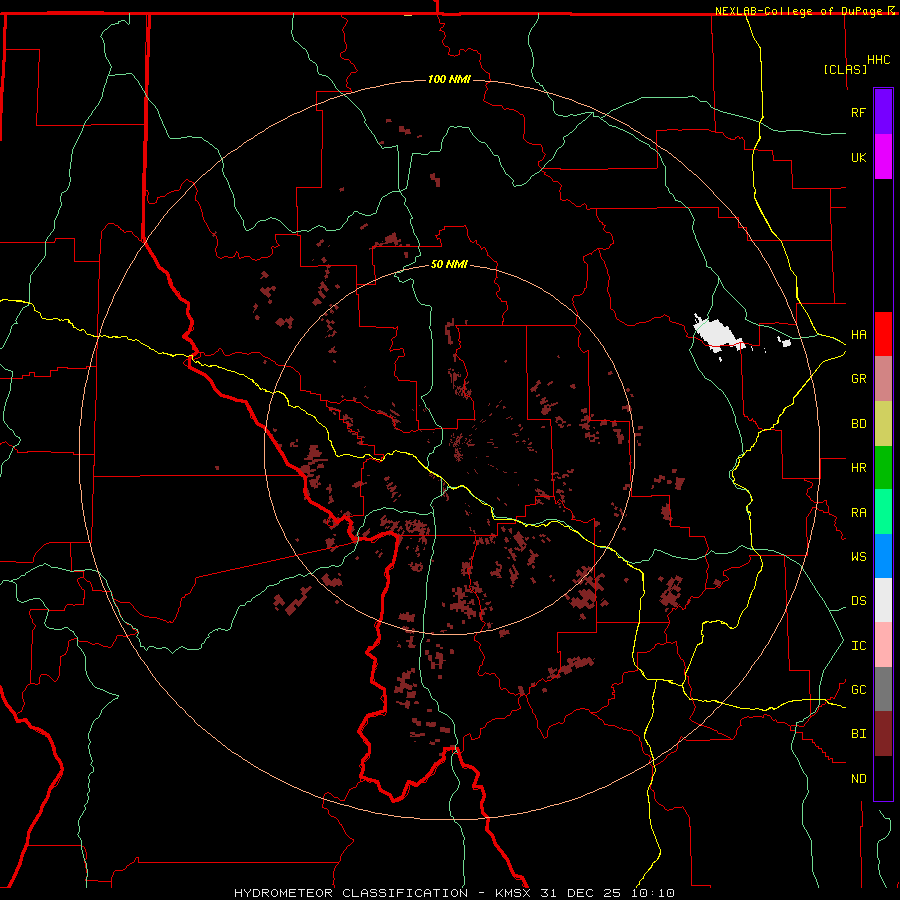Click the blue WS legend swatch
The height and width of the screenshot is (900, 900).
pos(883,556)
